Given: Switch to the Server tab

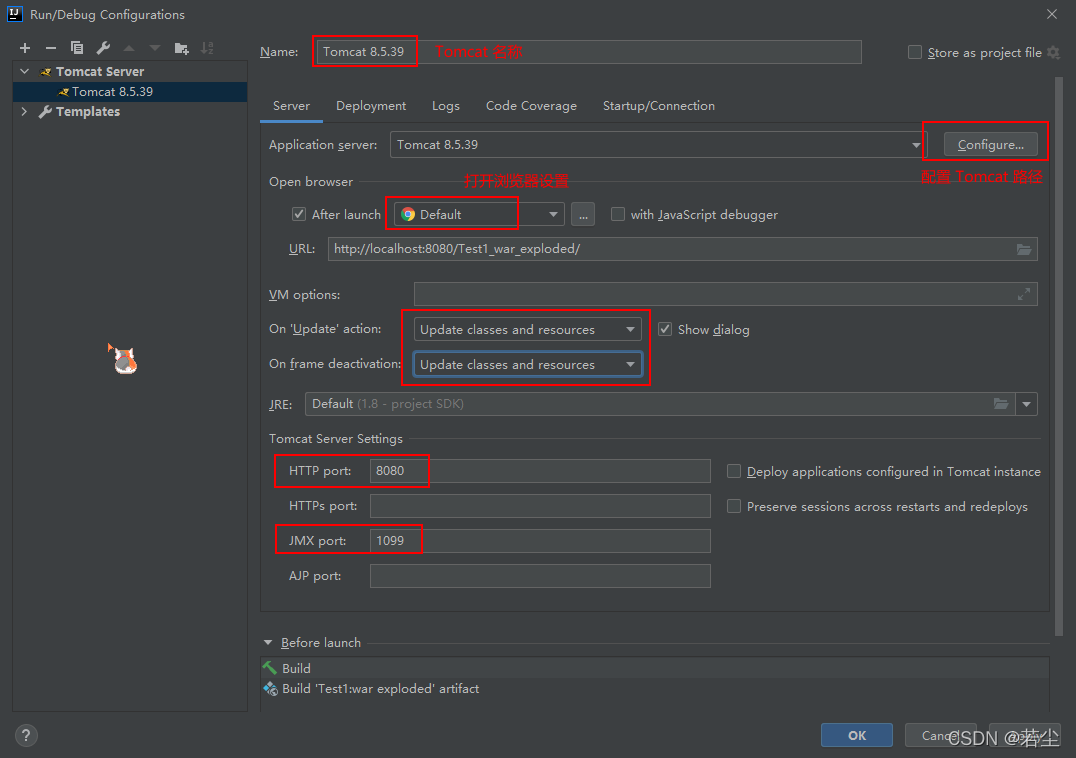Looking at the screenshot, I should click(292, 106).
